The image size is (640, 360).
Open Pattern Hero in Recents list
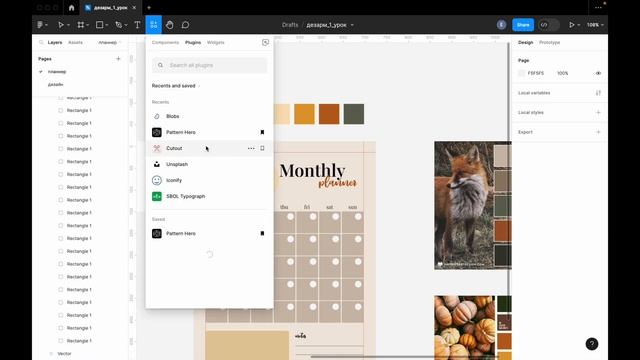click(x=209, y=132)
